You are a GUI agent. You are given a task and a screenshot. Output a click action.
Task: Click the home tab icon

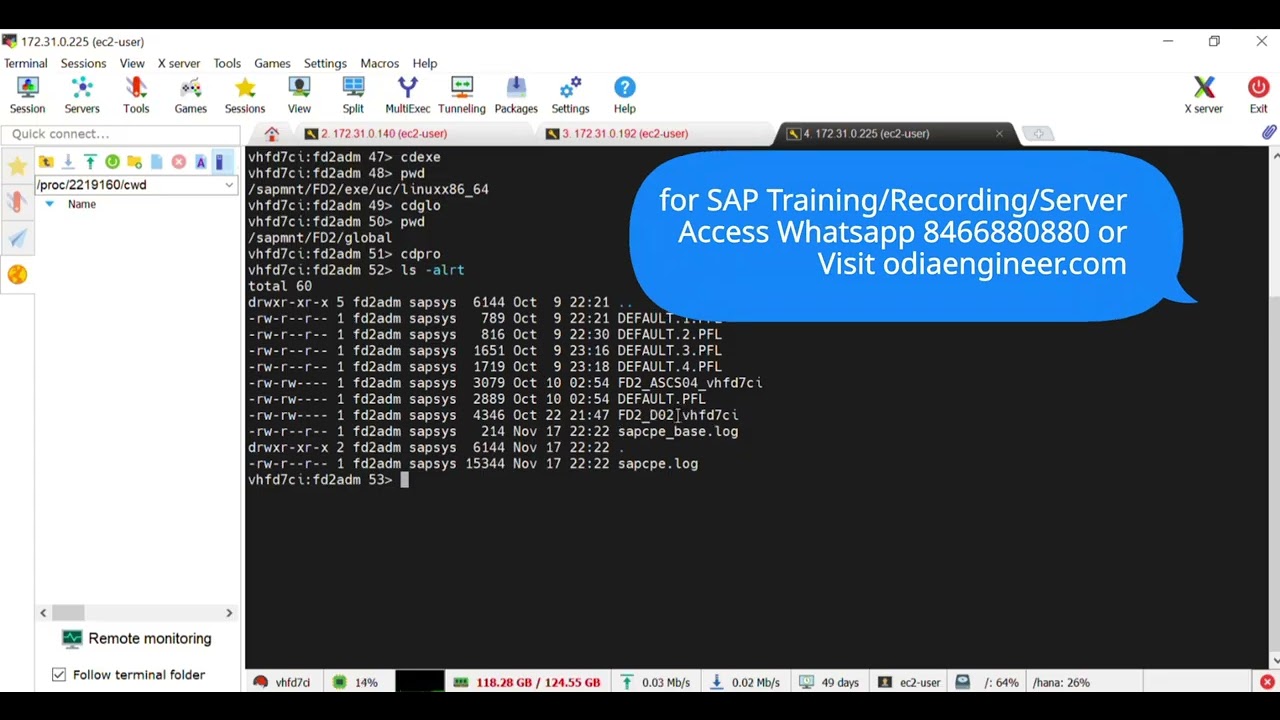[x=272, y=134]
